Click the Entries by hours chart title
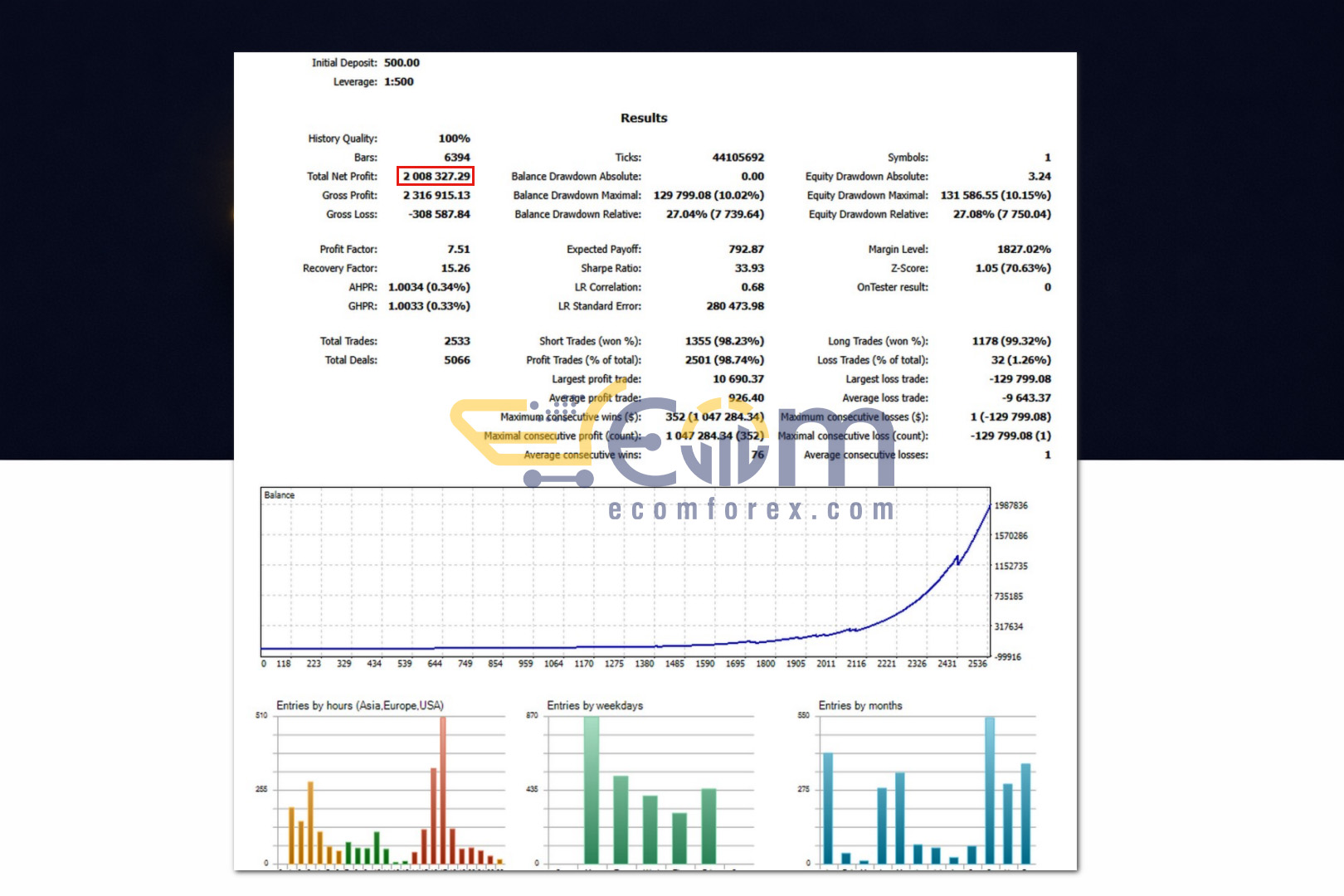 (359, 706)
